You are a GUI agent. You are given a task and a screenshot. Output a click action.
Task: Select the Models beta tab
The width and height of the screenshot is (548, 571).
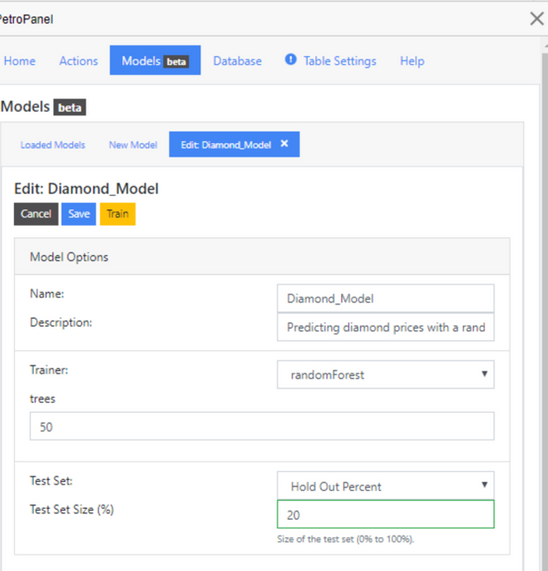coord(155,60)
